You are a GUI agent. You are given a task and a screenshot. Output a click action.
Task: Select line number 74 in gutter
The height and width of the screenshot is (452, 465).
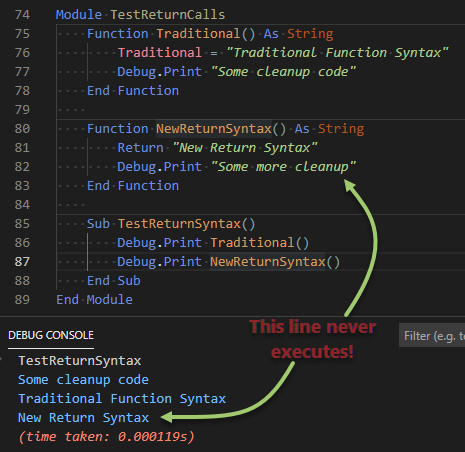[x=22, y=15]
